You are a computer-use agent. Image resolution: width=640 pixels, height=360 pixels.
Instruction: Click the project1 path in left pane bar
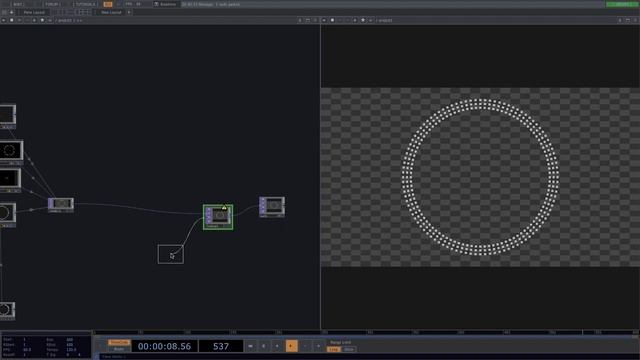click(x=65, y=20)
